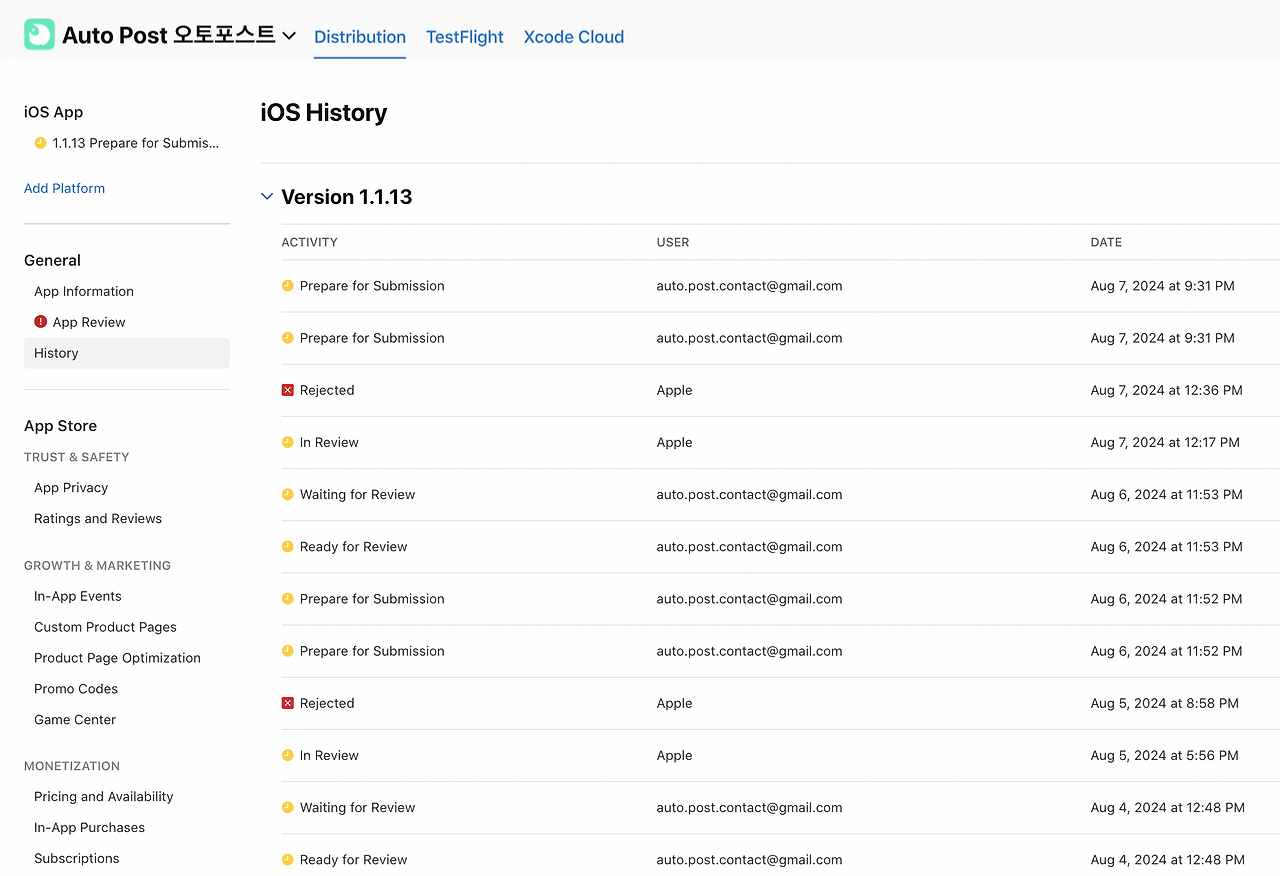Go to In-App Purchases
1280x876 pixels.
point(89,828)
